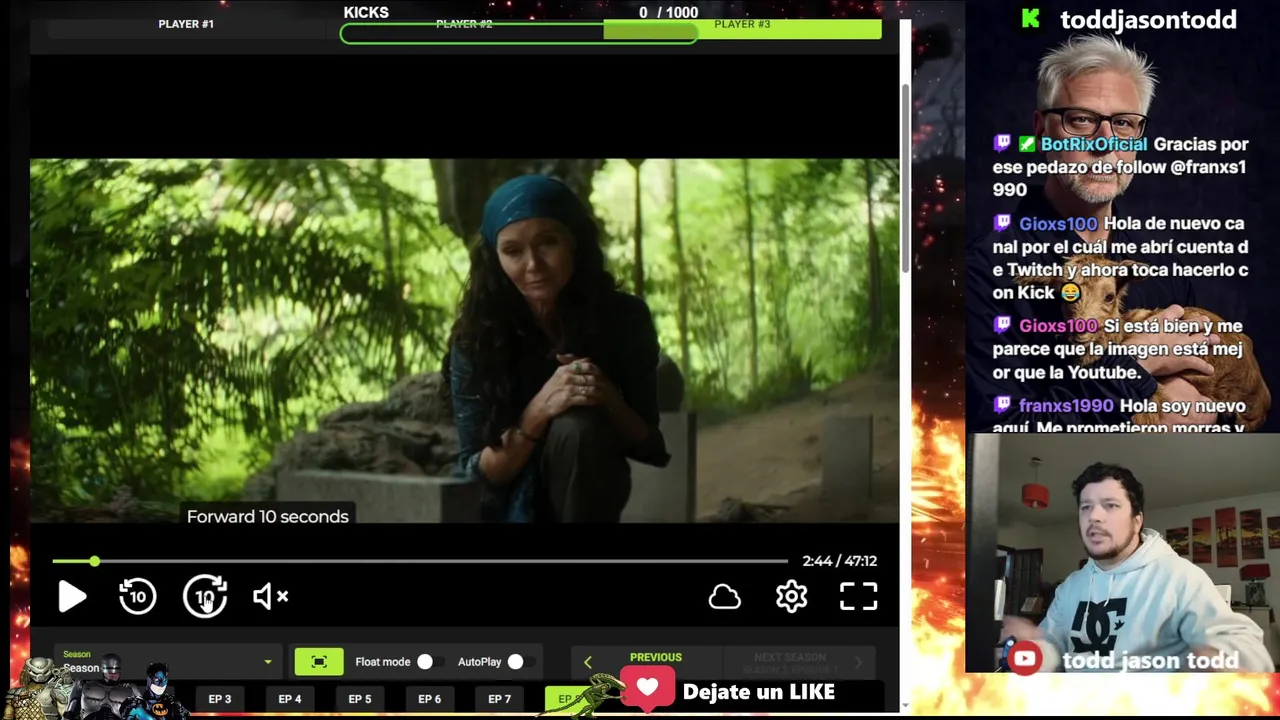Select episode EP 5
This screenshot has height=720, width=1280.
360,699
